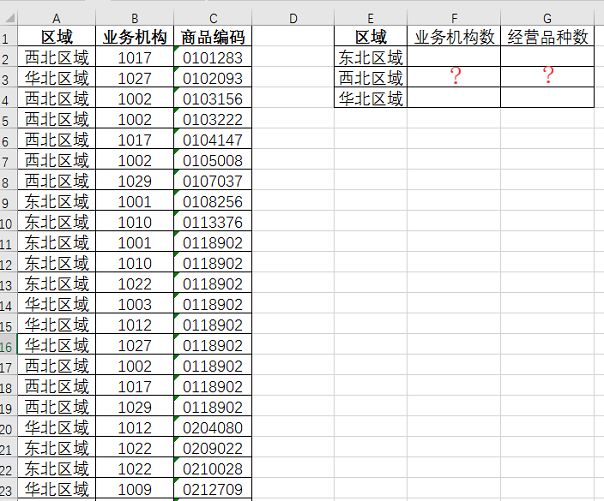
Task: Select empty cell F4 for 华北区域
Action: pyautogui.click(x=454, y=97)
